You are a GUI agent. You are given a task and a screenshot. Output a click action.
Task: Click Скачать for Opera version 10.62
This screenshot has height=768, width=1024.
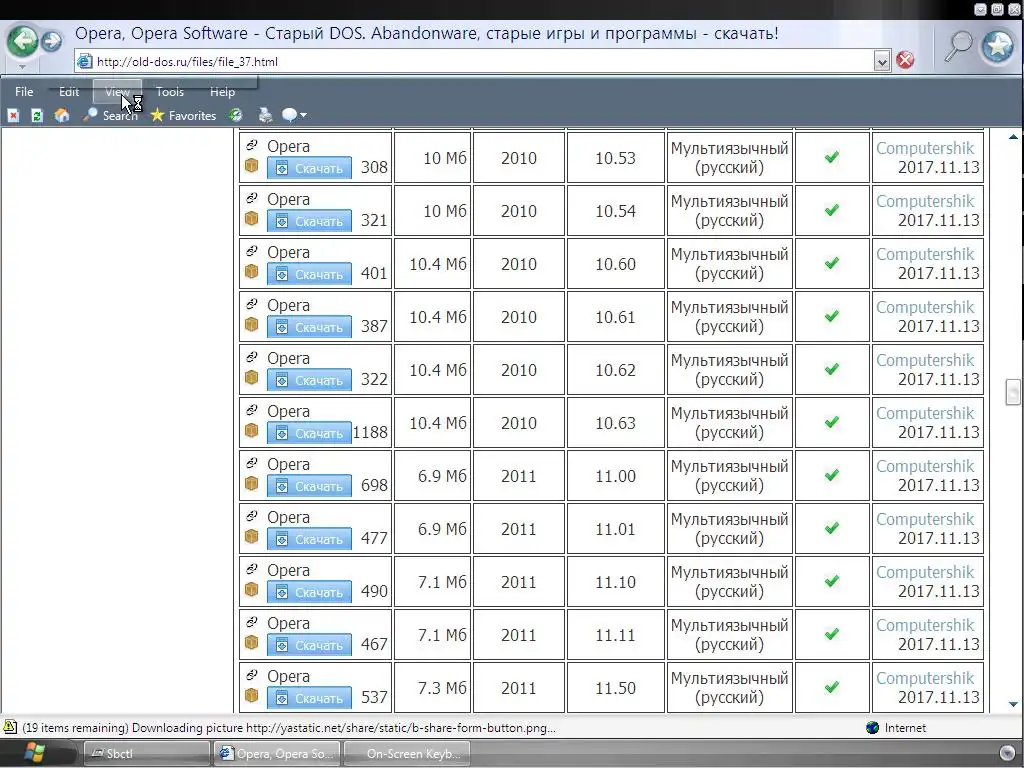point(309,380)
